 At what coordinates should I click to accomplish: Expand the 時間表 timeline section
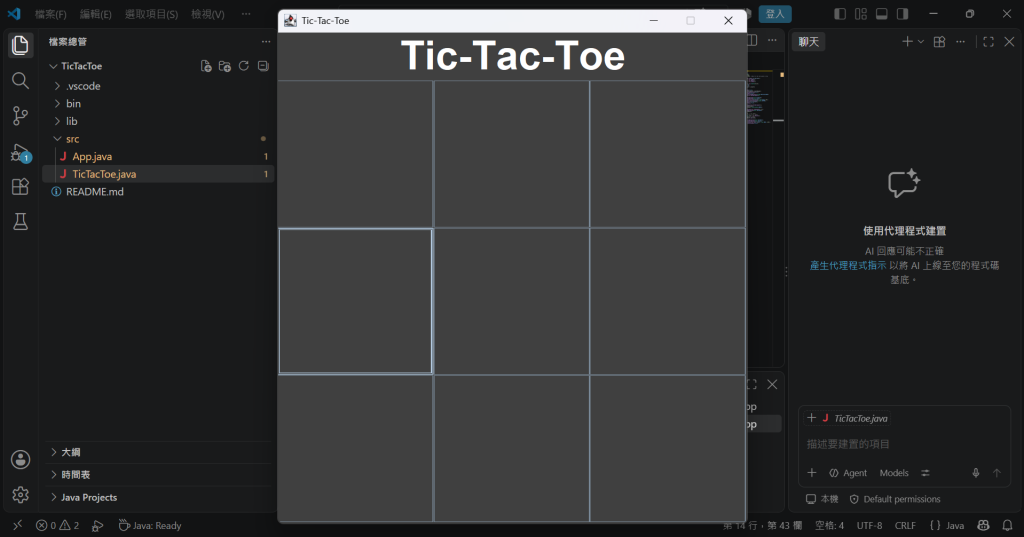[159, 475]
